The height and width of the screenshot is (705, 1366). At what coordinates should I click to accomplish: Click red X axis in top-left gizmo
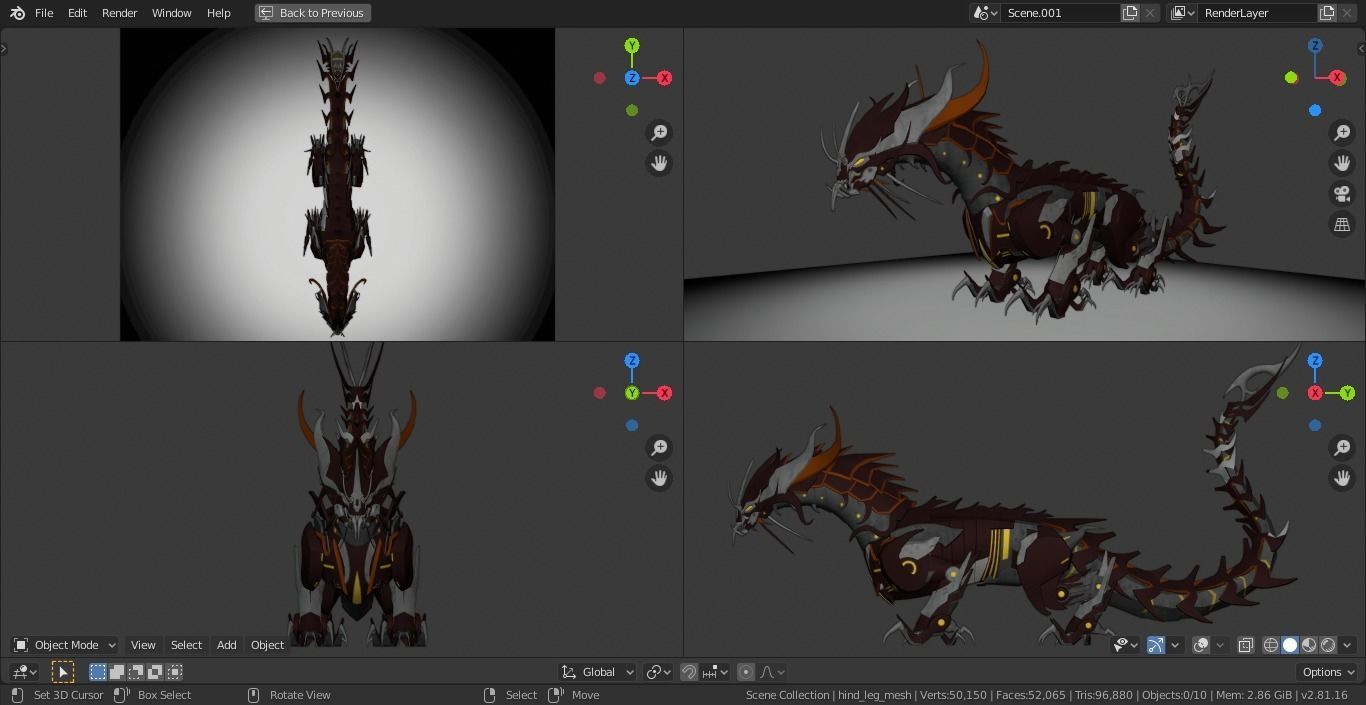point(664,78)
